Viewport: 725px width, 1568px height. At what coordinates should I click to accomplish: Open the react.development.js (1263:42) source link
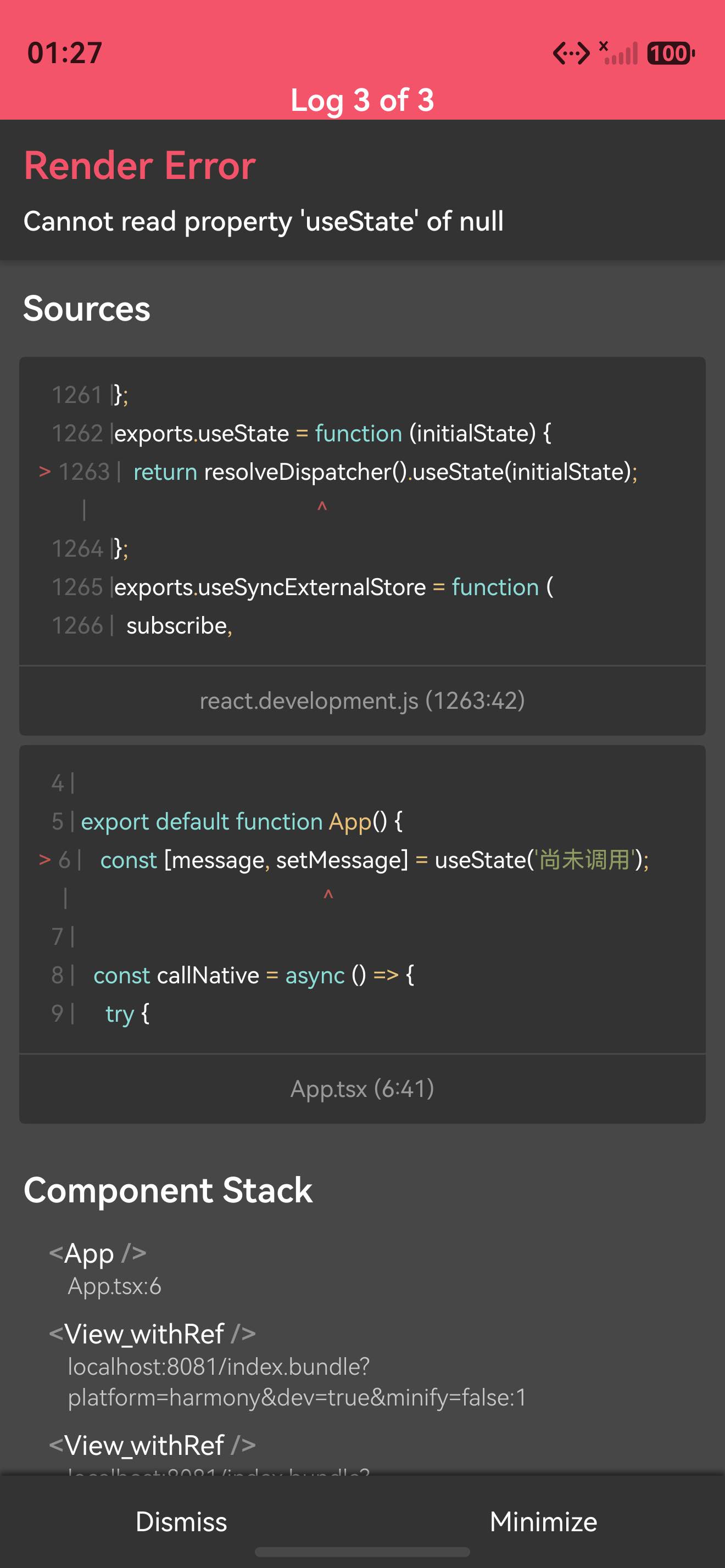click(362, 701)
